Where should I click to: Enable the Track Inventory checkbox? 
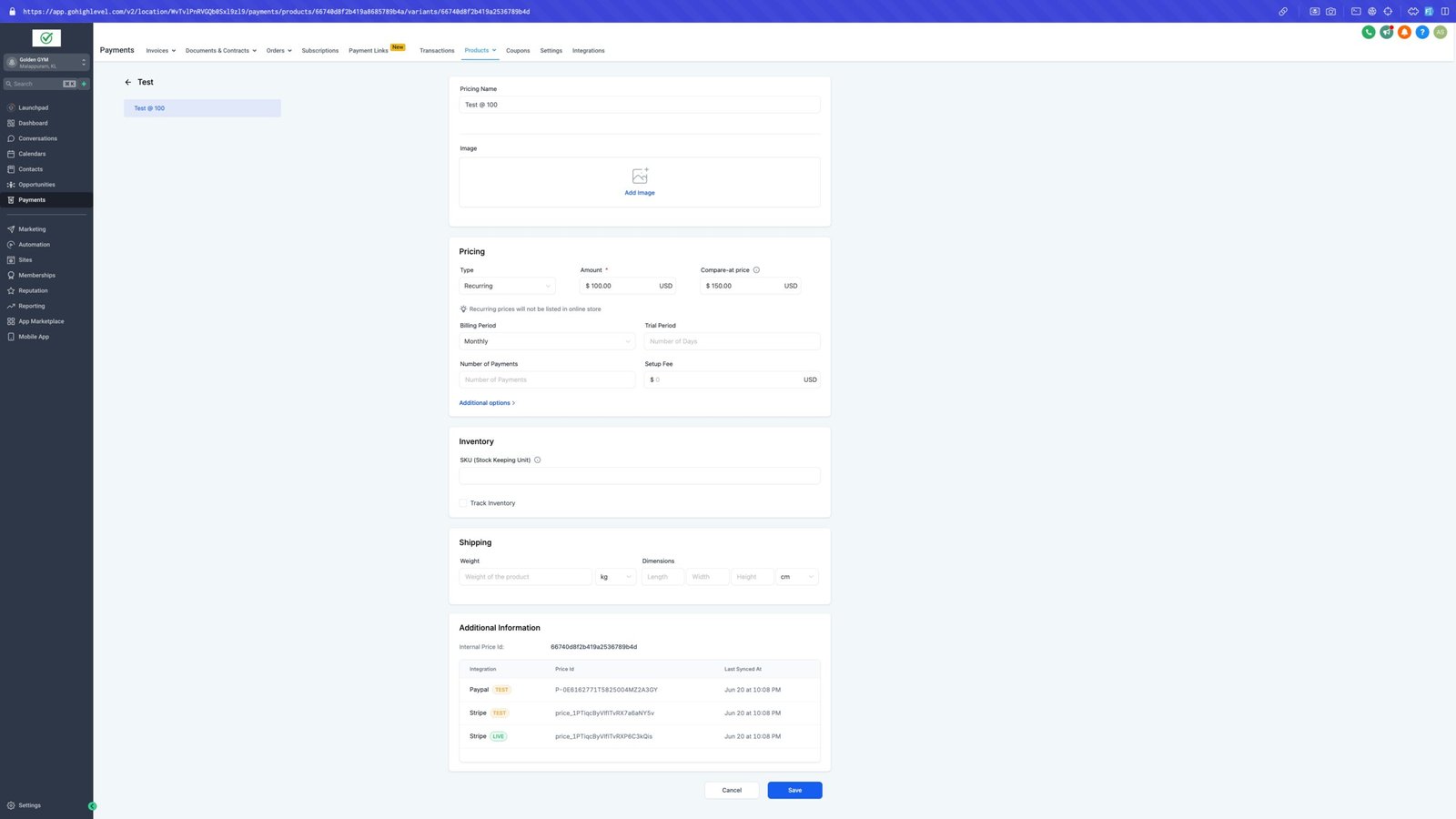463,503
